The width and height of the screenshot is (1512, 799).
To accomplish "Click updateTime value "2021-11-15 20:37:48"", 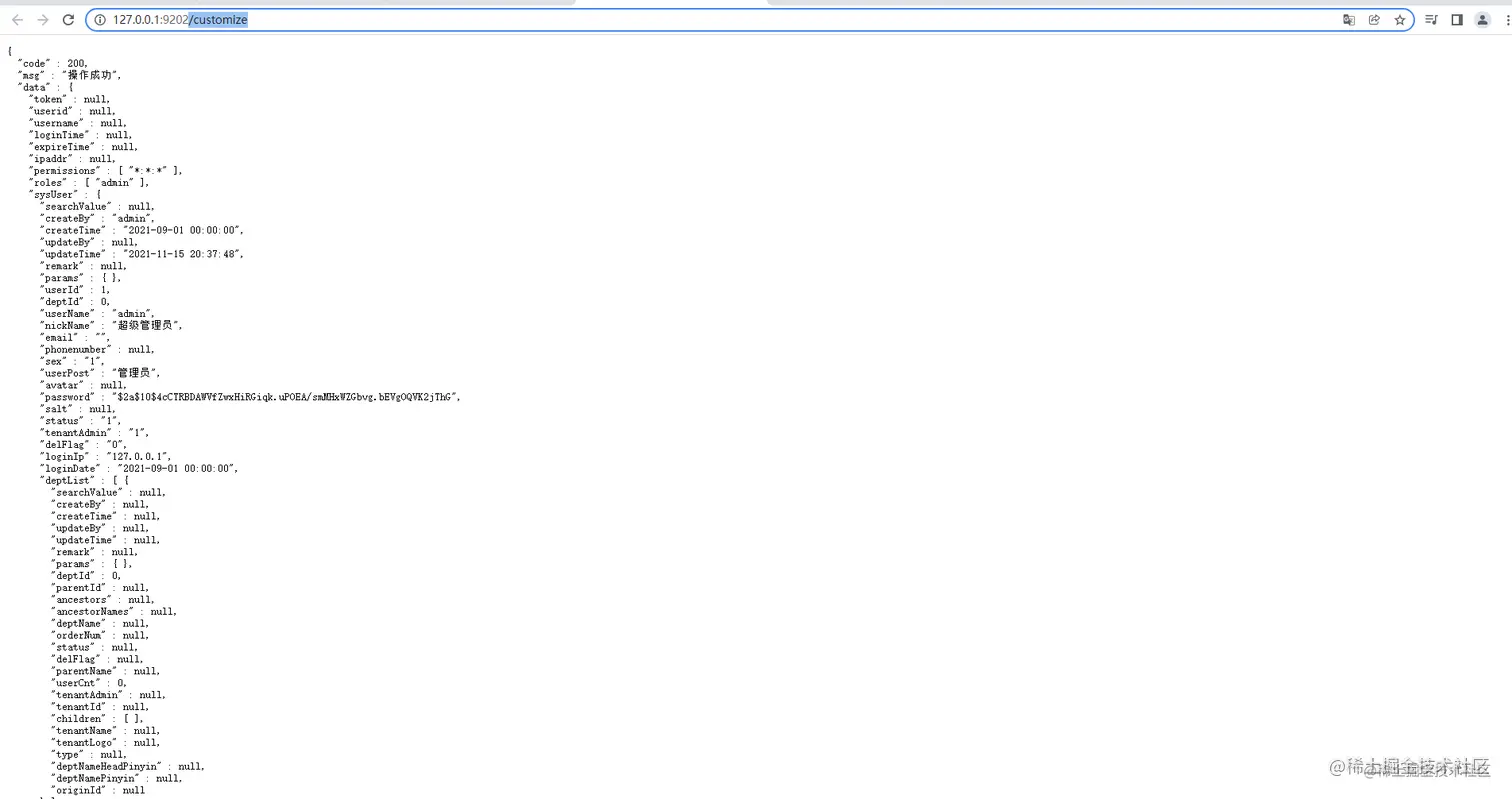I will tap(183, 254).
